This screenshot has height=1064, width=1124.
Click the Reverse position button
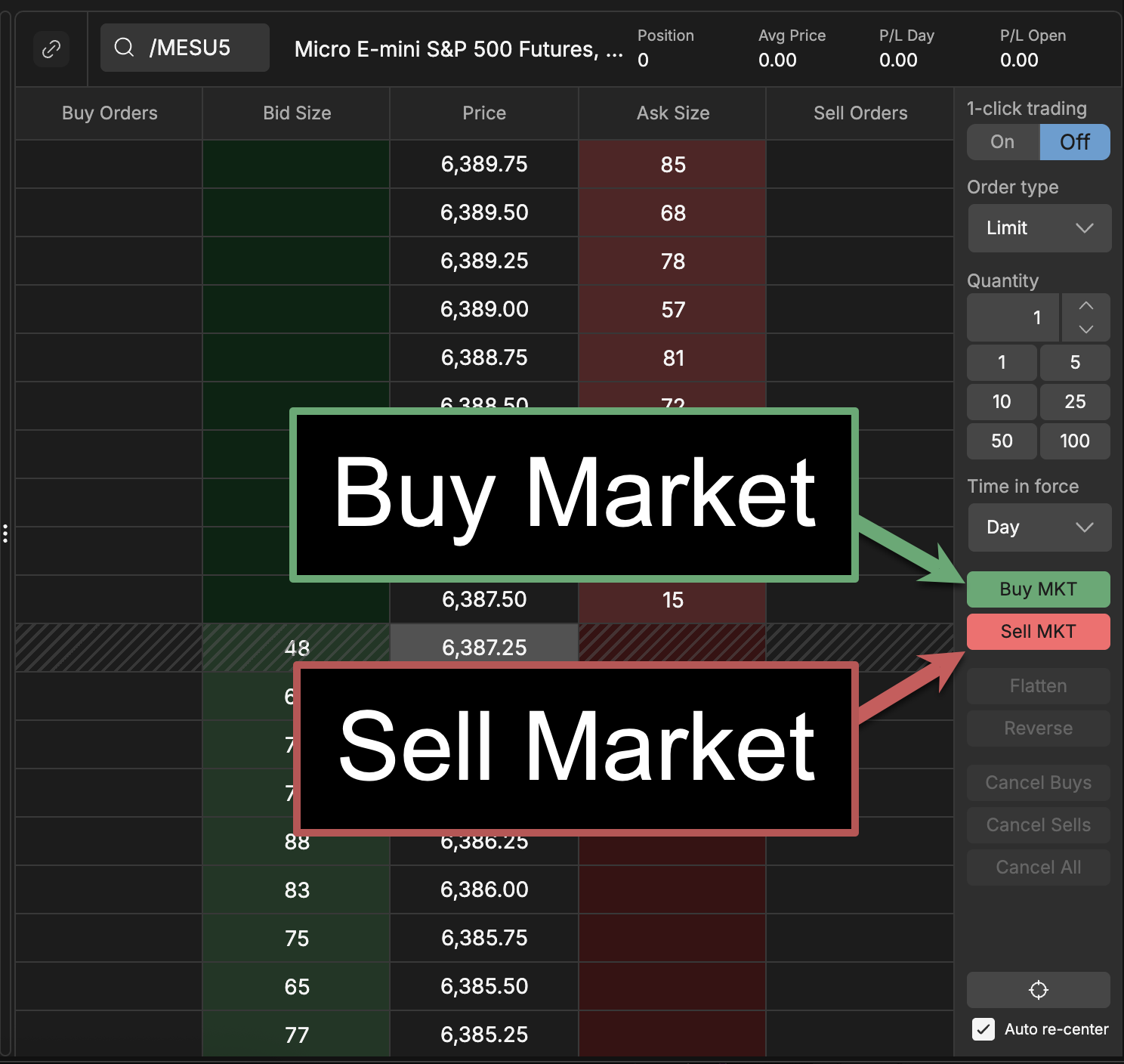click(x=1038, y=728)
